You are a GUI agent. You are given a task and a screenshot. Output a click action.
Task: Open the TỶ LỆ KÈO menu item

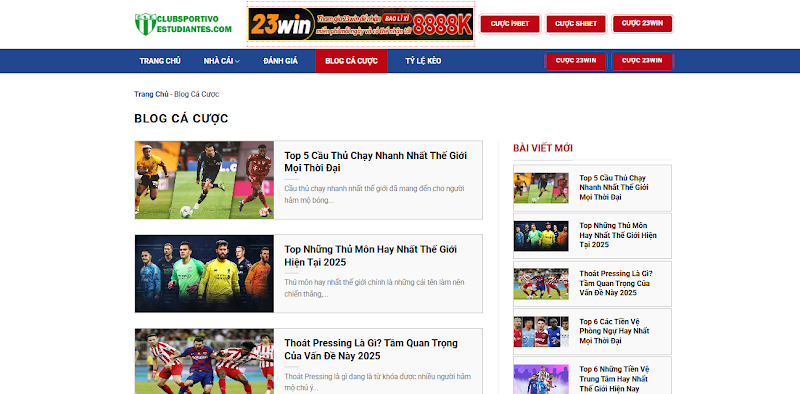pos(423,61)
